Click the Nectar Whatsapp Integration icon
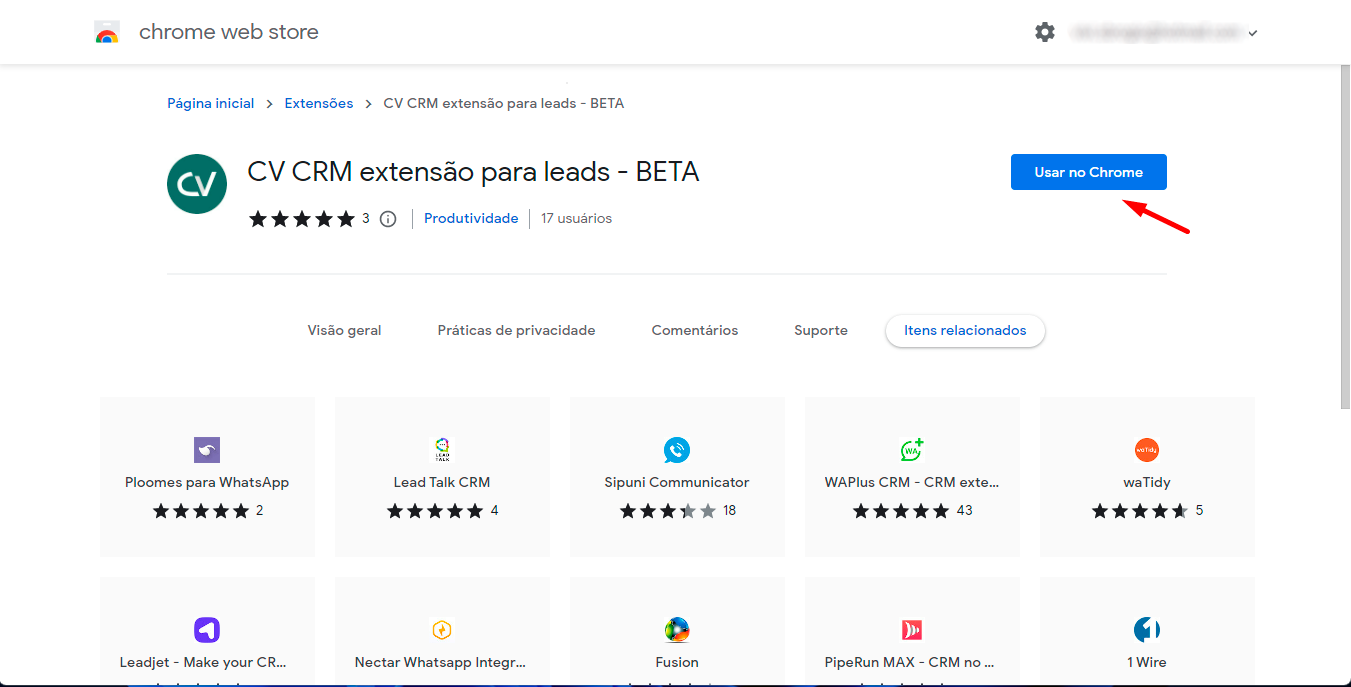The width and height of the screenshot is (1351, 687). pyautogui.click(x=442, y=630)
